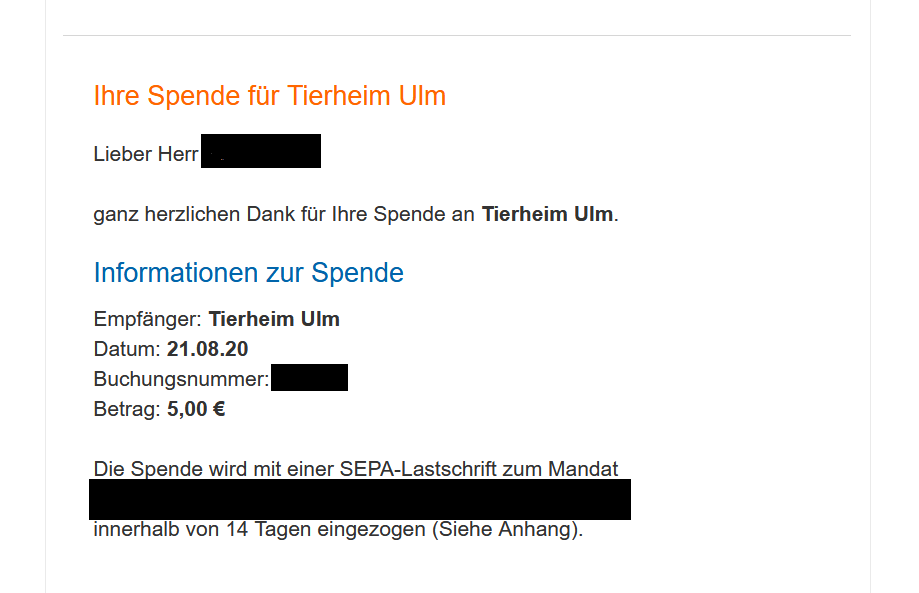919x593 pixels.
Task: Click the blacked-out name after 'Lieber Herr'
Action: (x=261, y=151)
